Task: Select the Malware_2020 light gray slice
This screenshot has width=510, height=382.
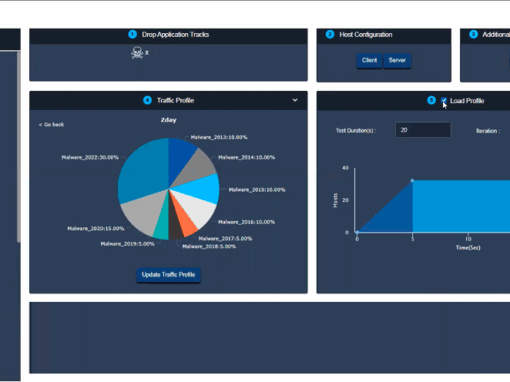Action: (x=145, y=212)
